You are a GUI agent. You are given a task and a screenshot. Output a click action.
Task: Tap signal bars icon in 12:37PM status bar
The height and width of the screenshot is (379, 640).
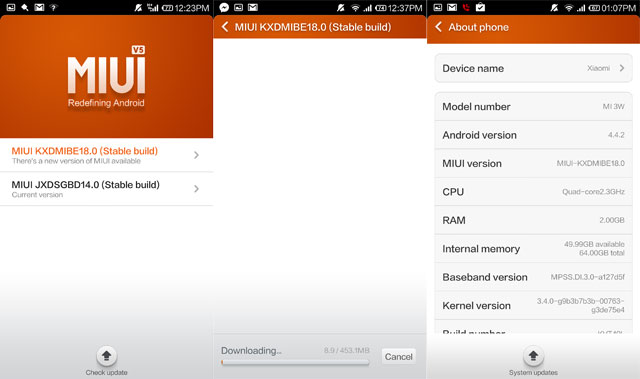tap(368, 8)
